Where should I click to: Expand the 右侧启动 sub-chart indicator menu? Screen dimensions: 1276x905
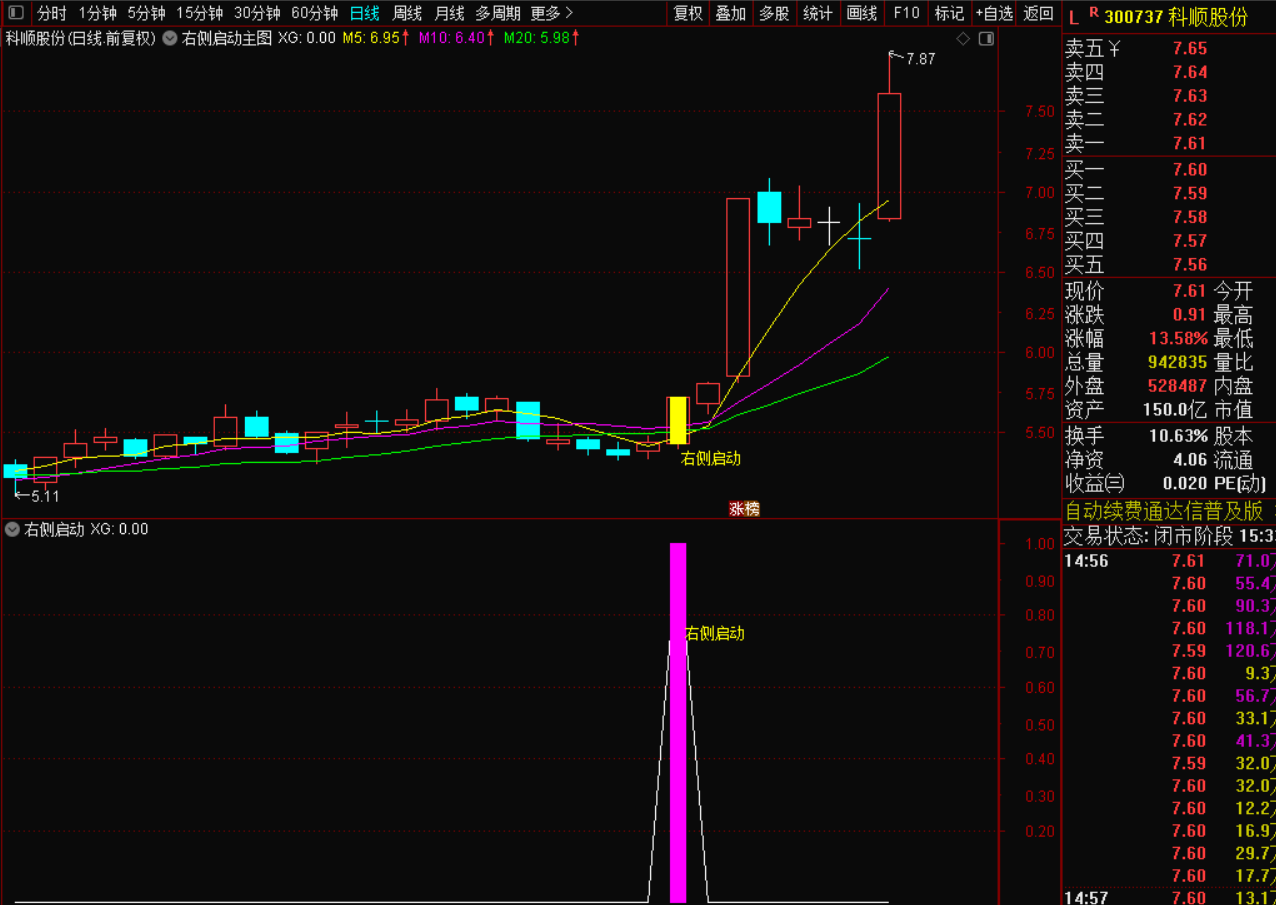[x=13, y=529]
